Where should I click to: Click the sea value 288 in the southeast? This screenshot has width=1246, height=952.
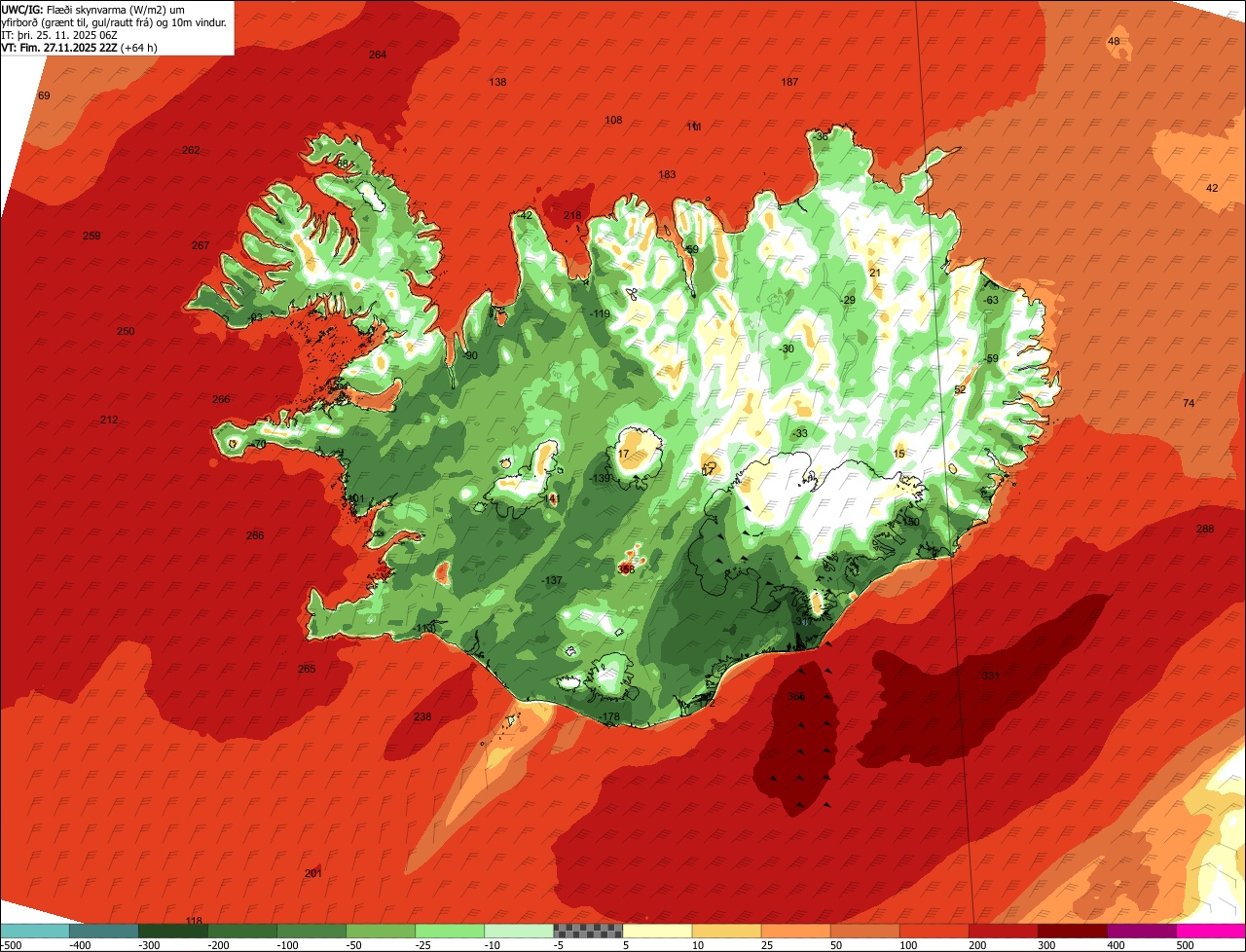[x=1205, y=529]
